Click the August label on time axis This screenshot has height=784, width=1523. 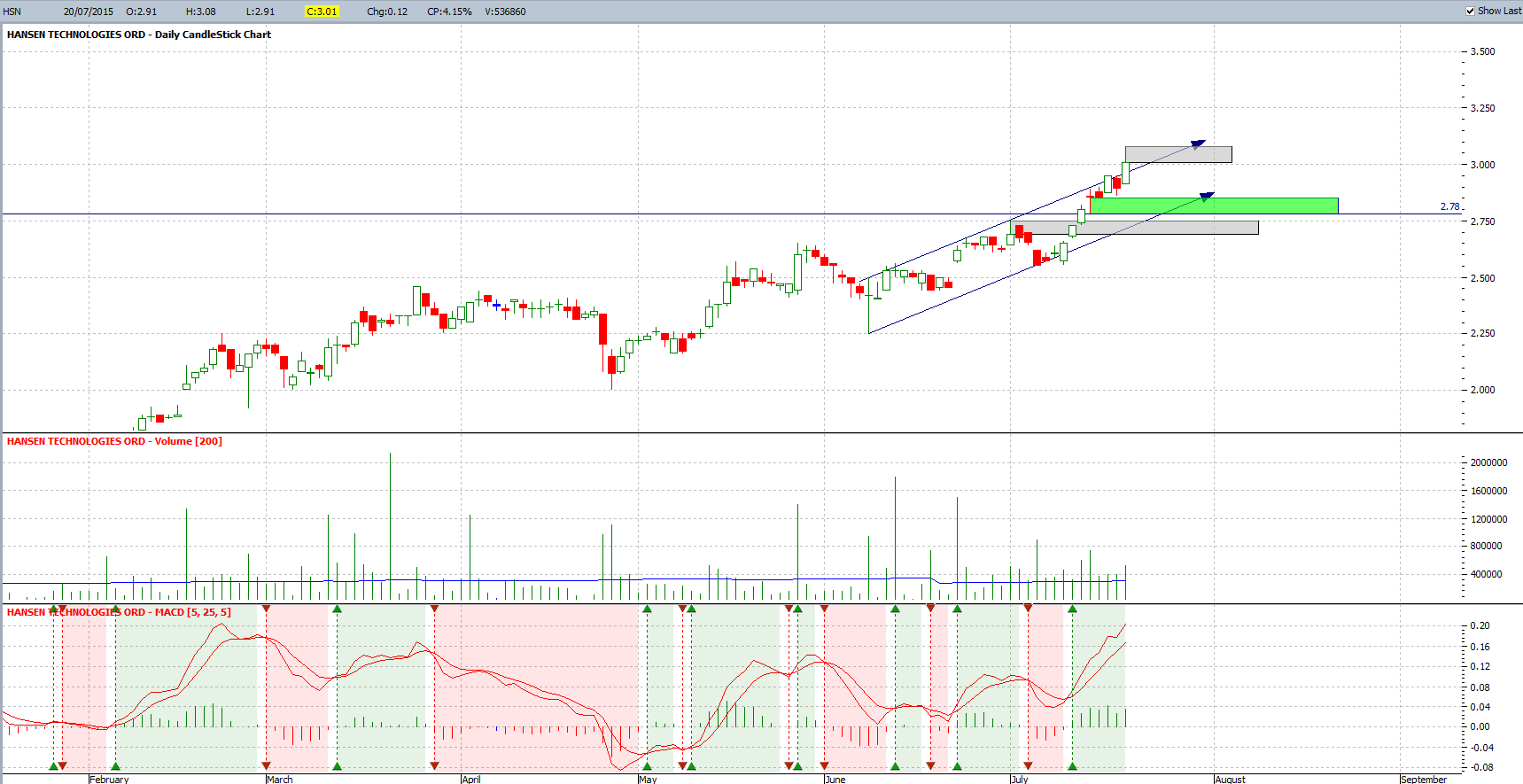coord(1231,780)
